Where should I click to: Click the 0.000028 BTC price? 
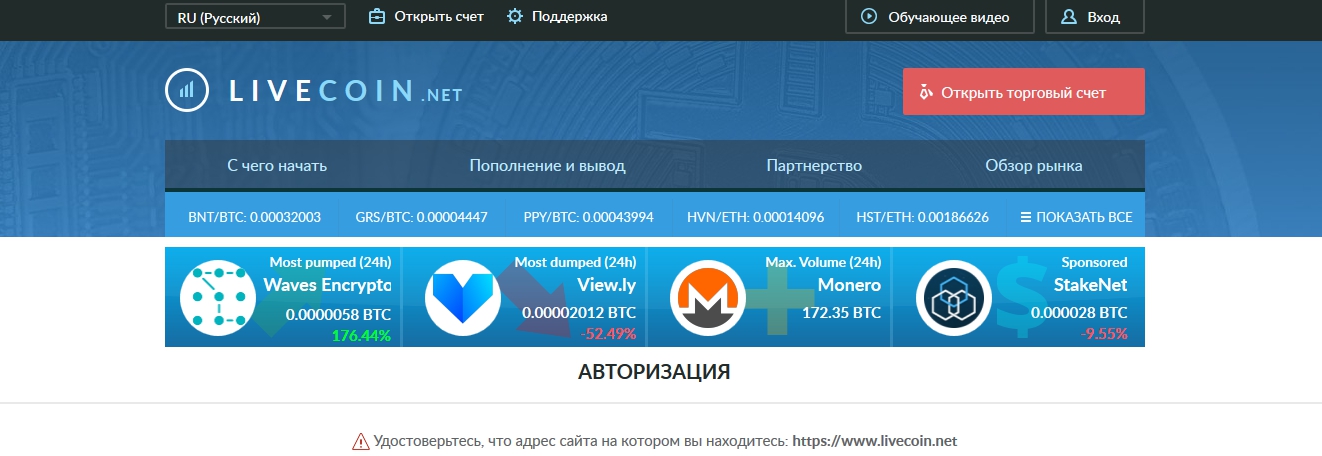(1080, 313)
